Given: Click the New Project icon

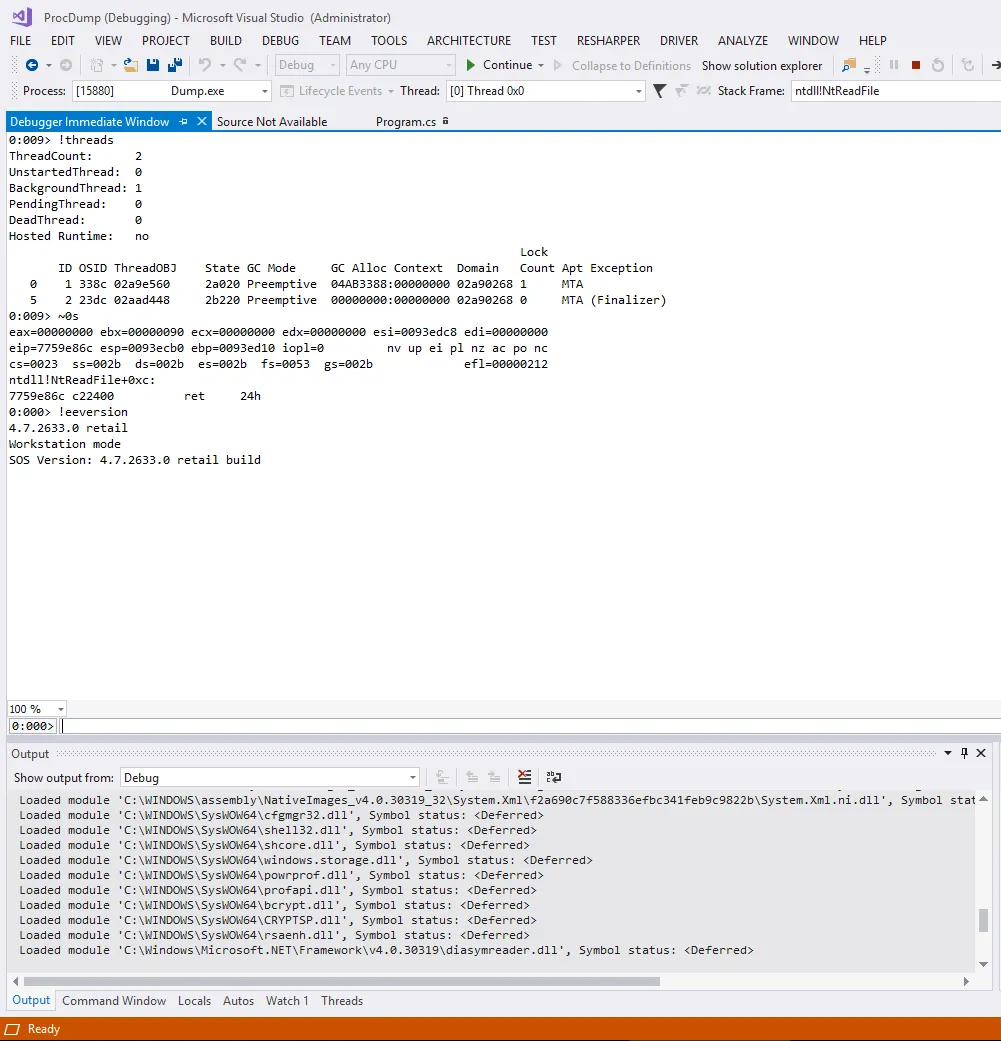Looking at the screenshot, I should coord(97,65).
